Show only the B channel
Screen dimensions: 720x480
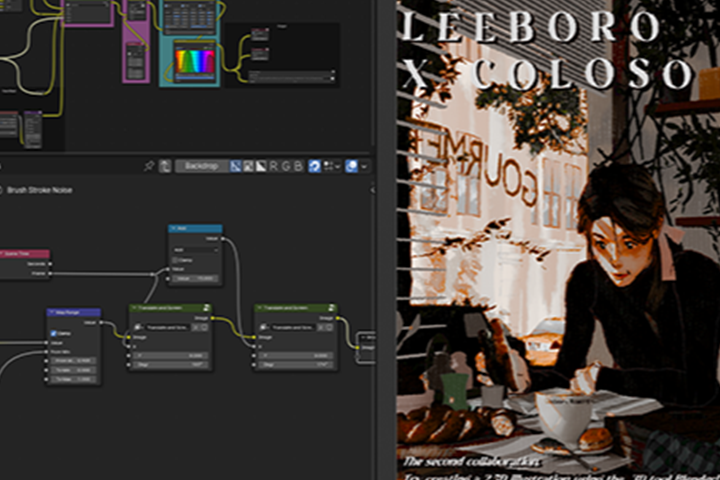[x=298, y=166]
